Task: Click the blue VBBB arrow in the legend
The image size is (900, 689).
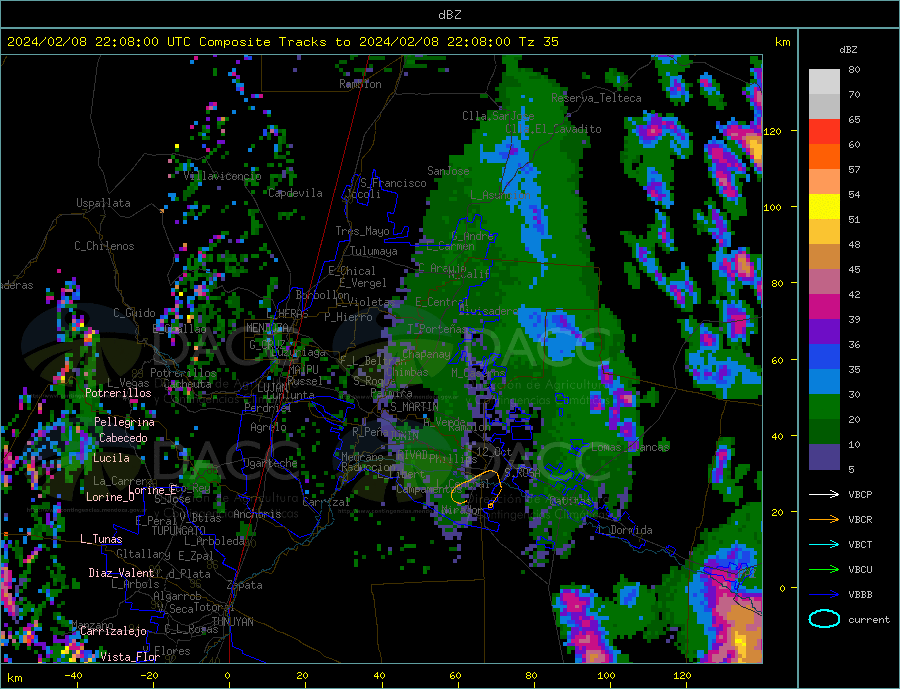Action: pos(824,595)
